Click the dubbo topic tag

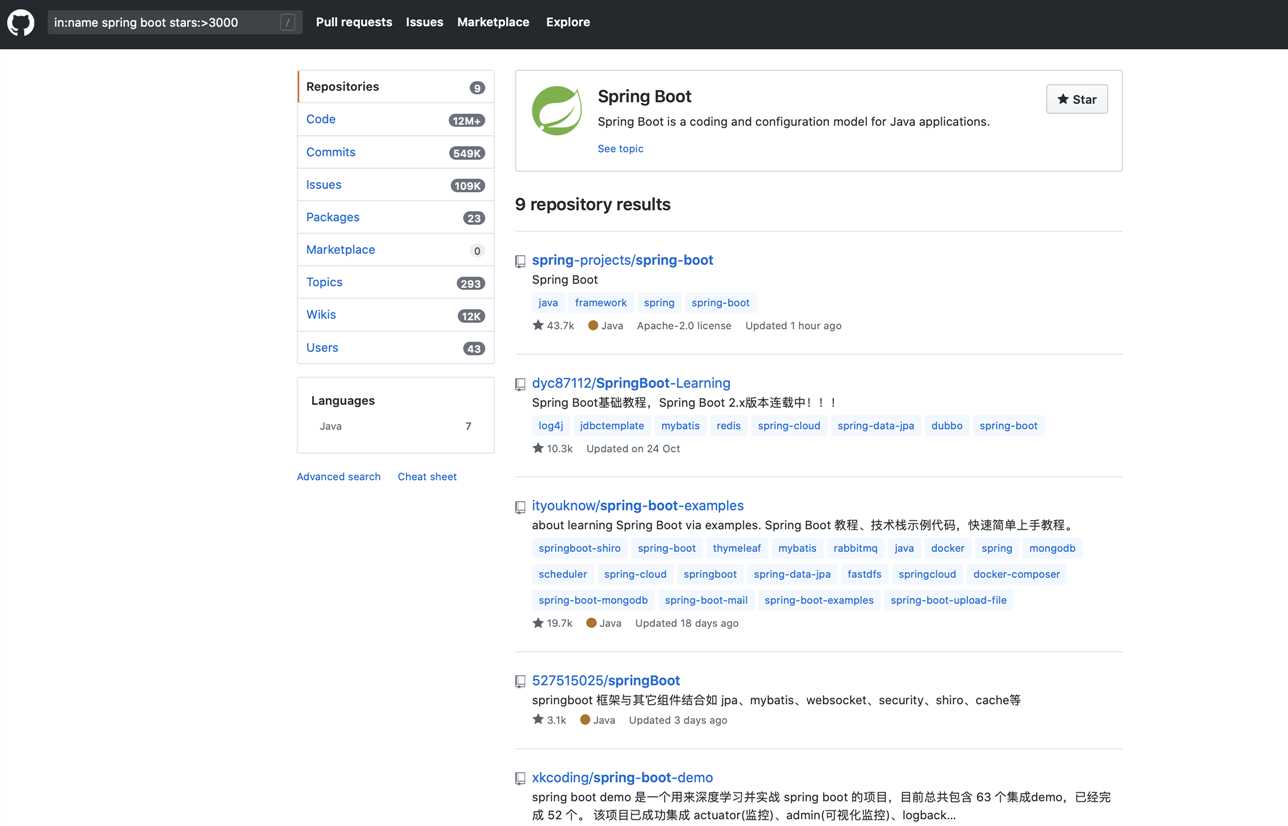947,426
